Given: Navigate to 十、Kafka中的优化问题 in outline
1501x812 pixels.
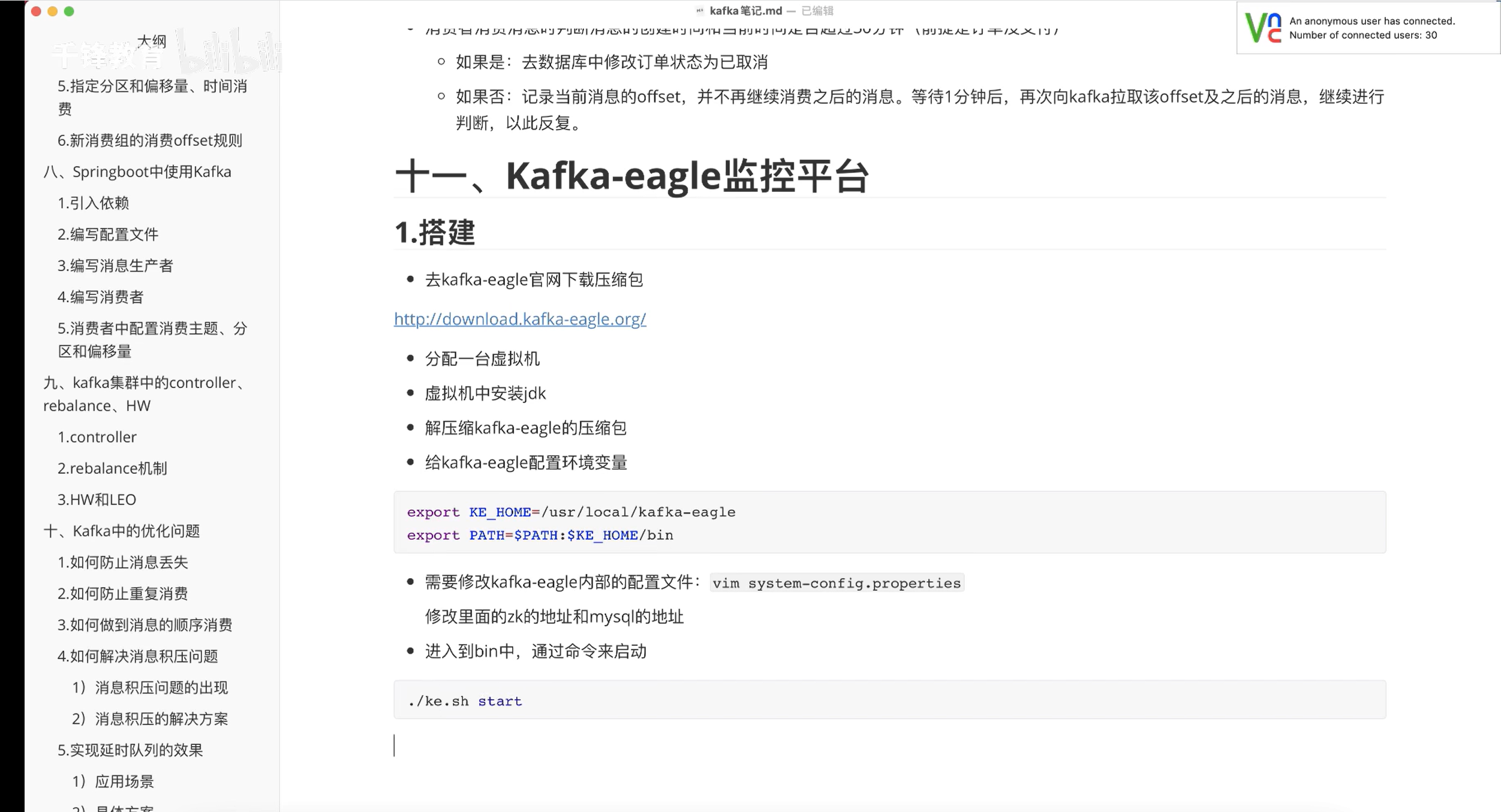Looking at the screenshot, I should [122, 531].
